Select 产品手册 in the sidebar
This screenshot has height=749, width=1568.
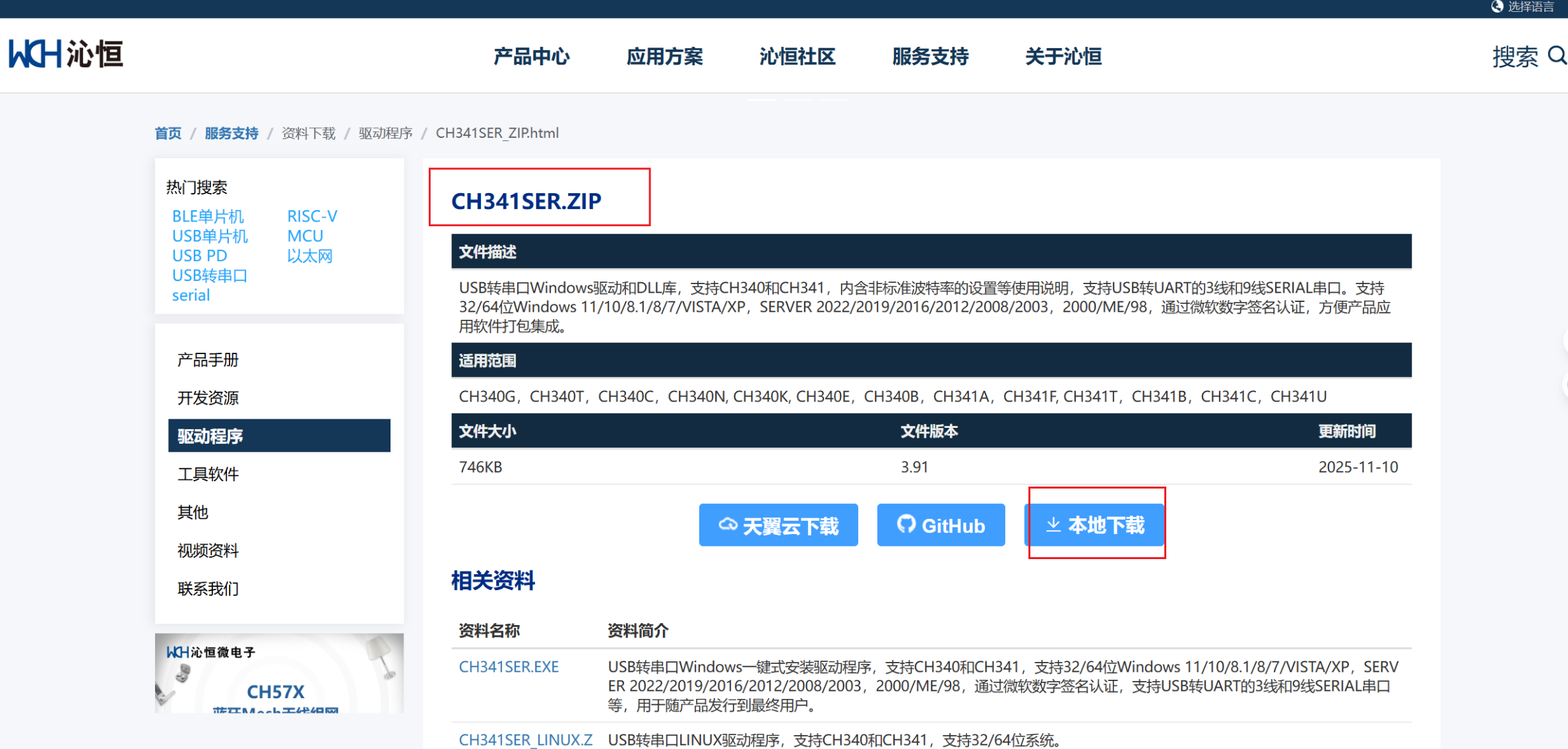point(208,360)
